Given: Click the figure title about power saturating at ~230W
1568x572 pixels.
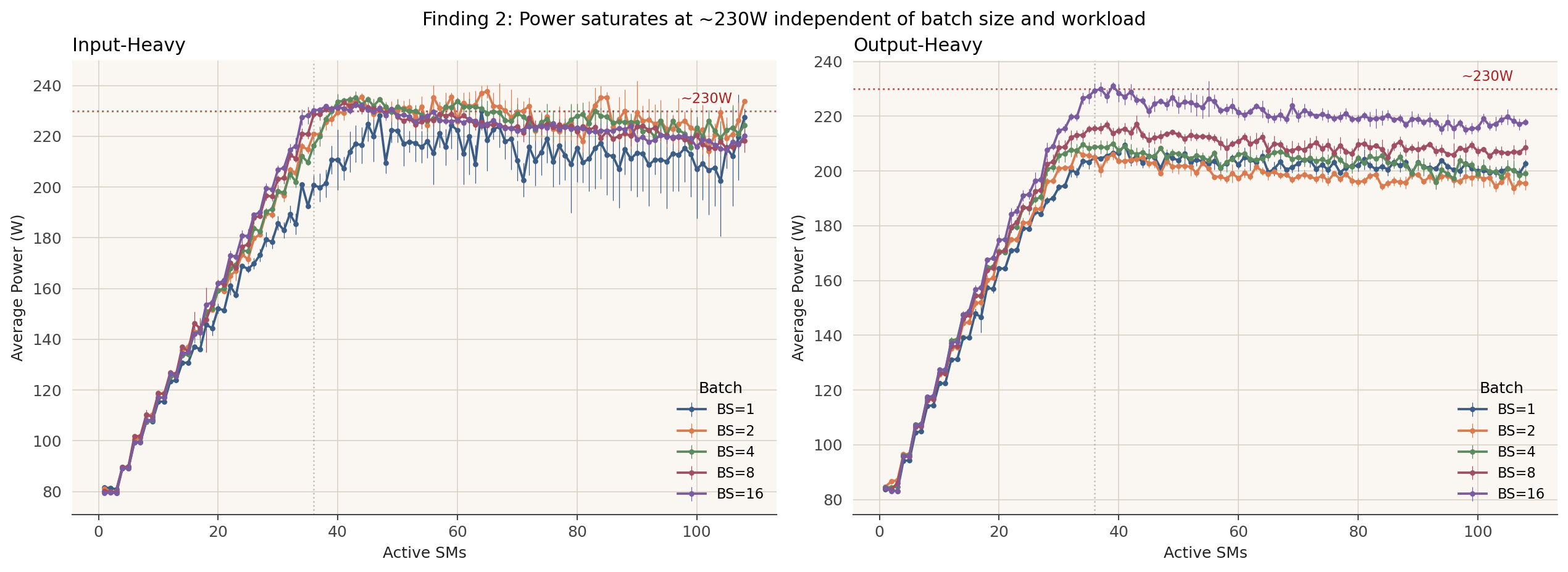Looking at the screenshot, I should (x=783, y=19).
